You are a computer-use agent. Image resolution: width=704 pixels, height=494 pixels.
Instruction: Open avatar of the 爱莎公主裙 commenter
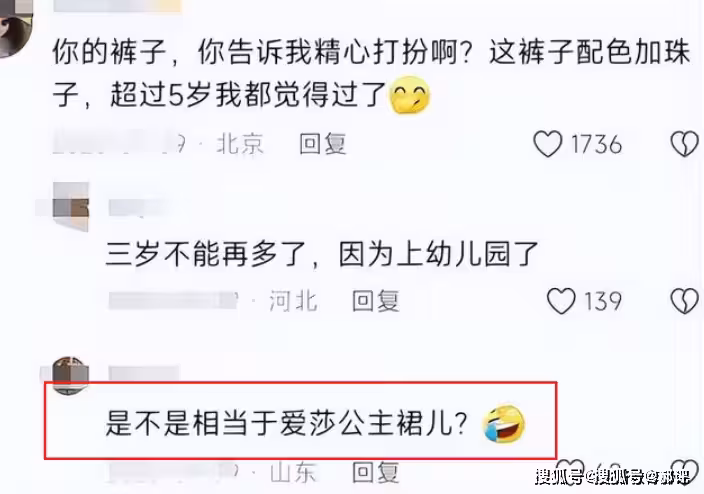(x=70, y=375)
